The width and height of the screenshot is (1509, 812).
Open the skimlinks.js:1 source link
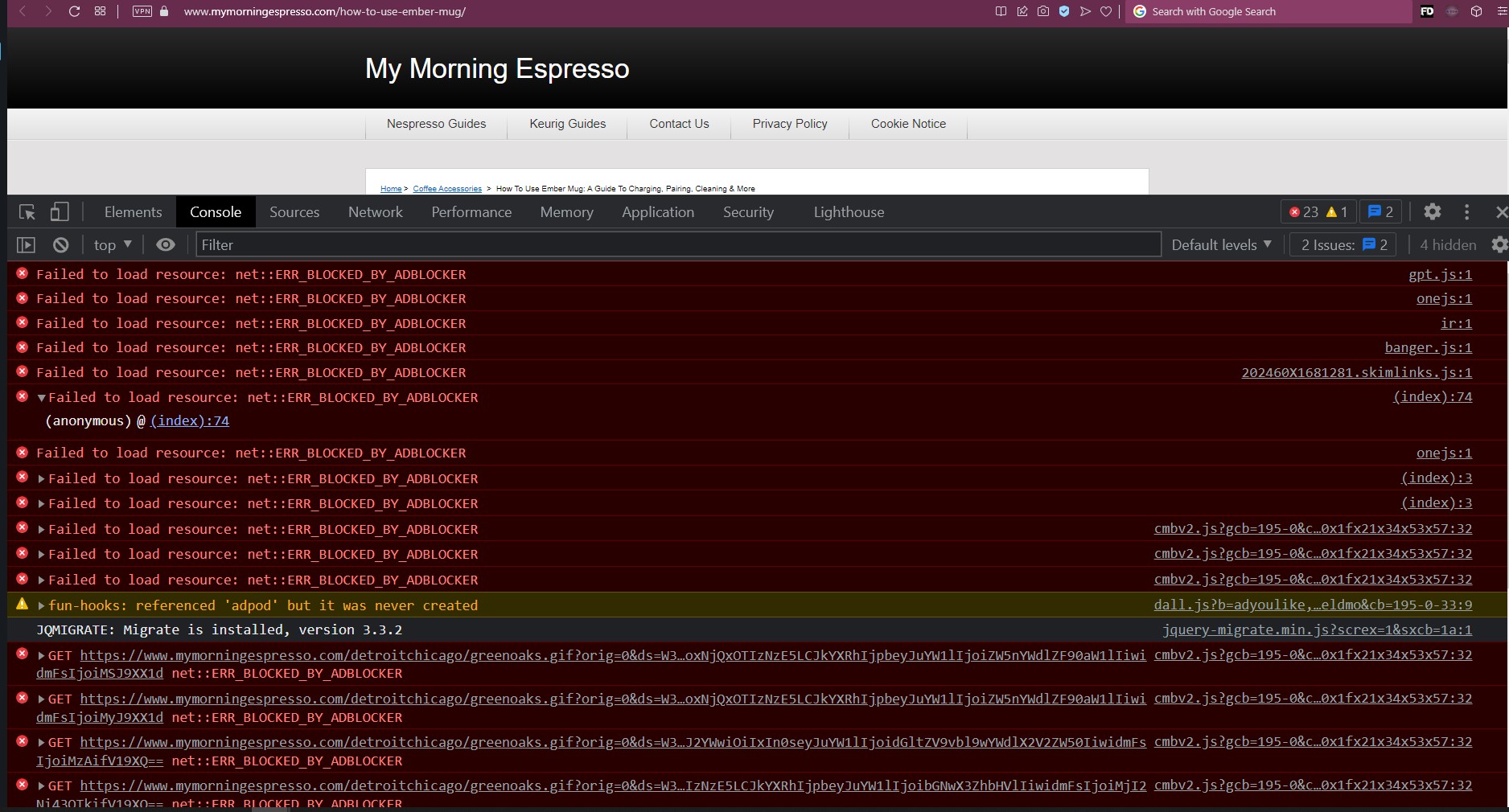(1356, 373)
